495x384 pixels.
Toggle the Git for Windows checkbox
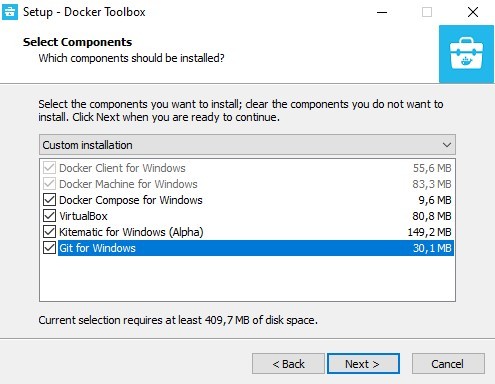coord(49,248)
